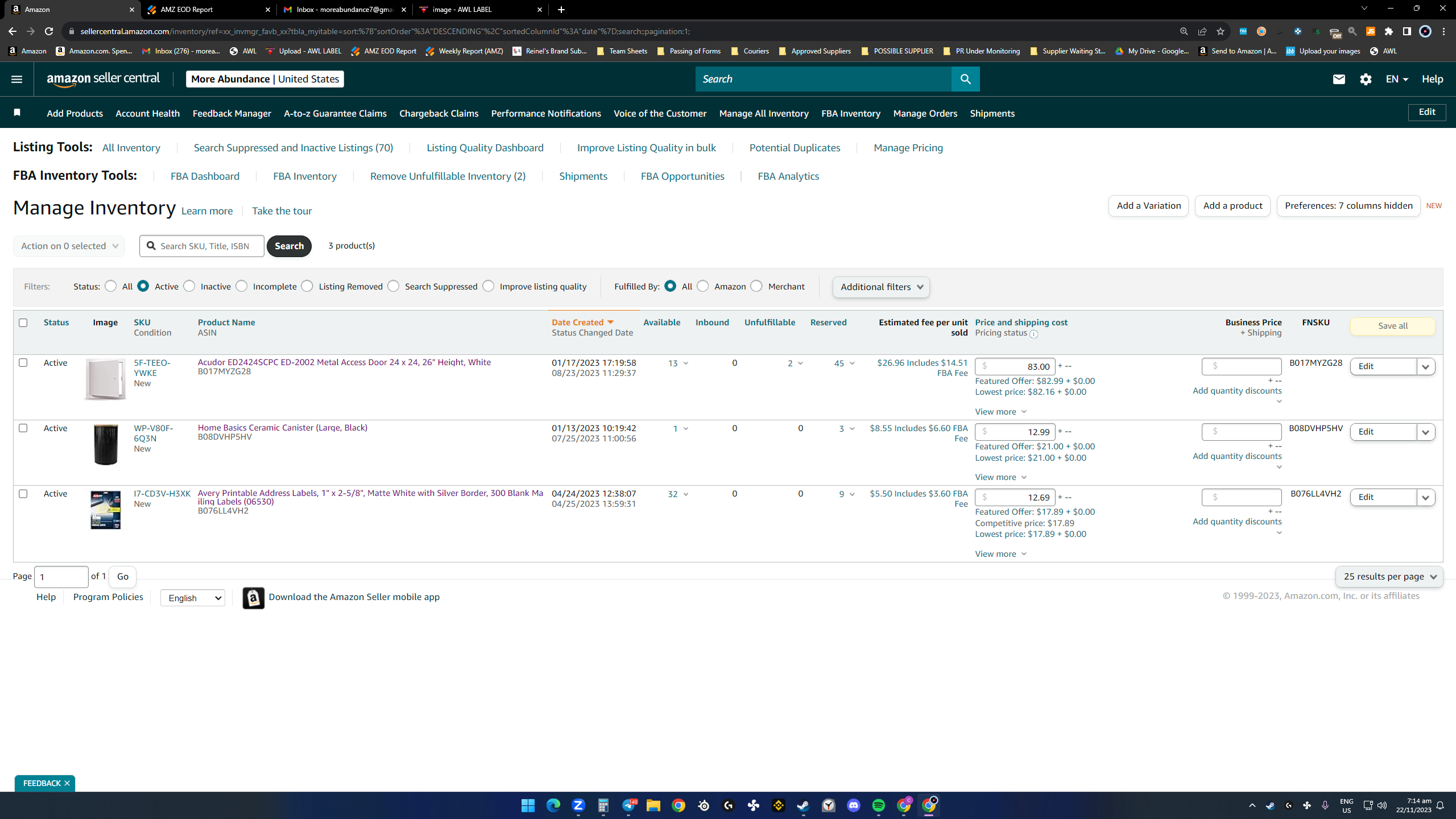
Task: Open Zoom from the taskbar
Action: click(x=578, y=805)
